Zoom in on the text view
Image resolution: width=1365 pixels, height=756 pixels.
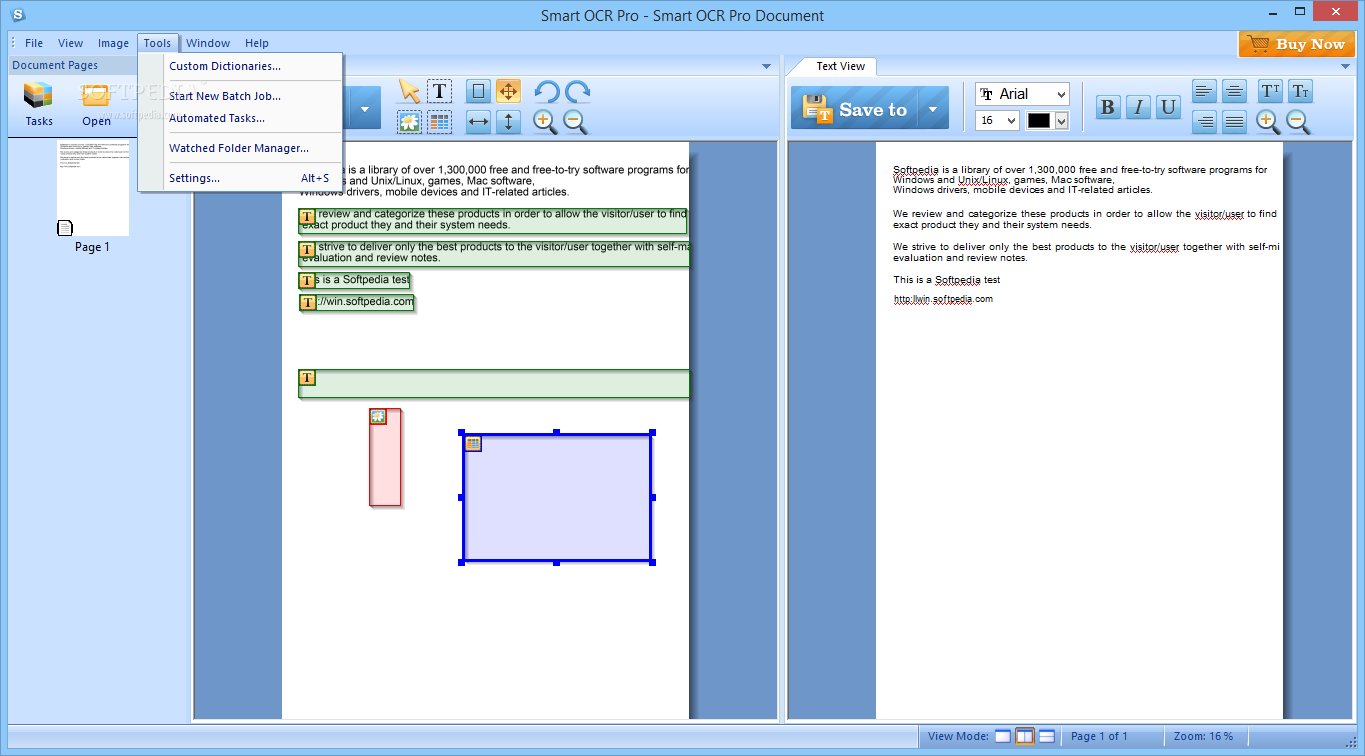tap(1268, 122)
